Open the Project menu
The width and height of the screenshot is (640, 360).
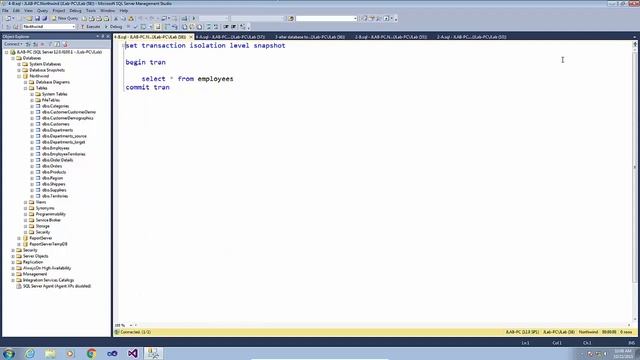[59, 11]
